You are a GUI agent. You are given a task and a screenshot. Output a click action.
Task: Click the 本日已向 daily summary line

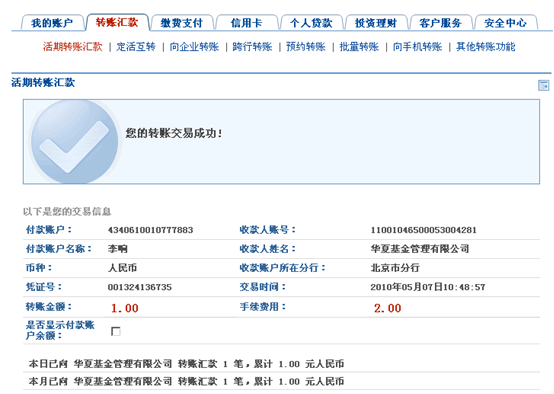186,364
